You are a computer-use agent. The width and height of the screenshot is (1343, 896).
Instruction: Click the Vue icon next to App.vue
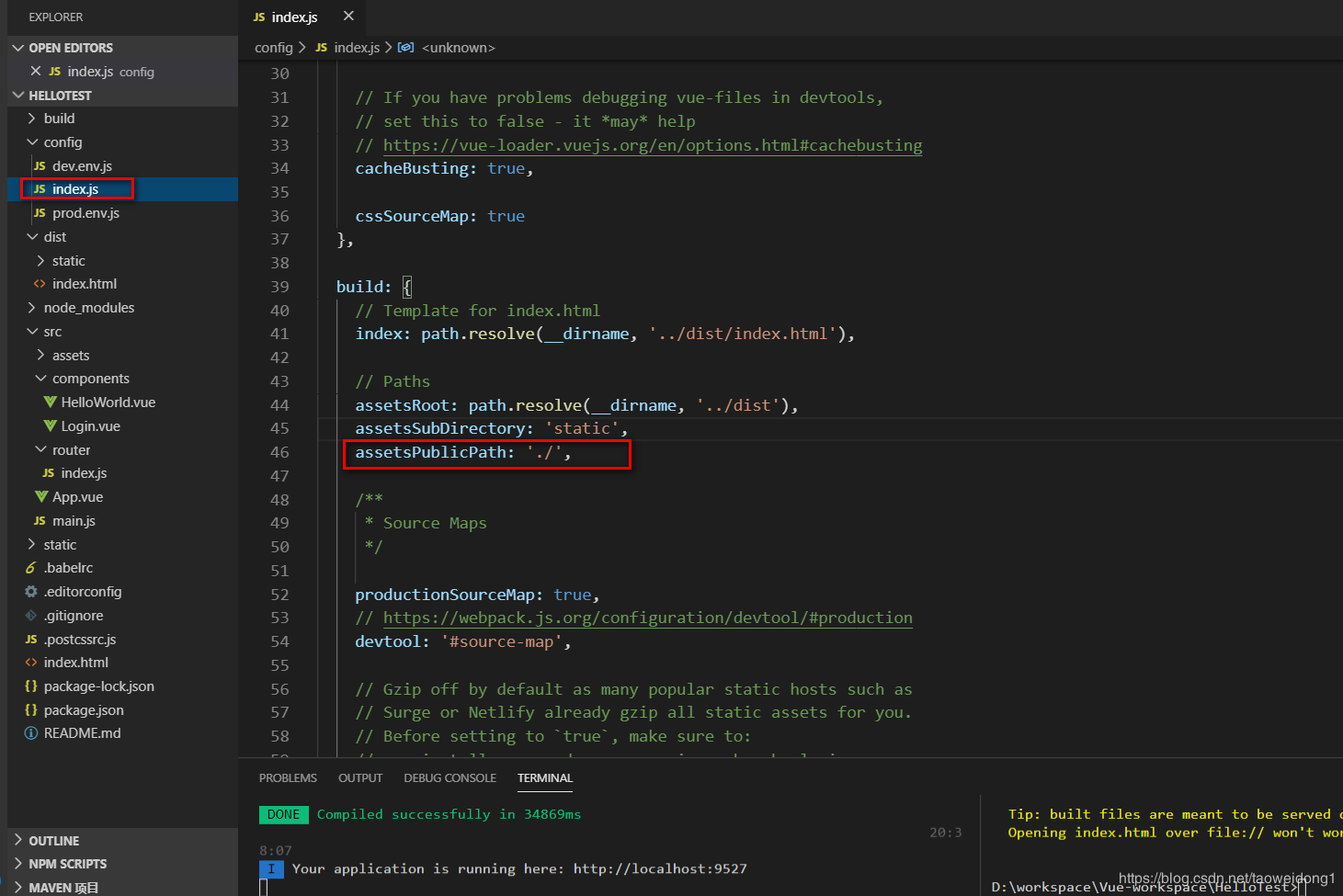pos(41,497)
